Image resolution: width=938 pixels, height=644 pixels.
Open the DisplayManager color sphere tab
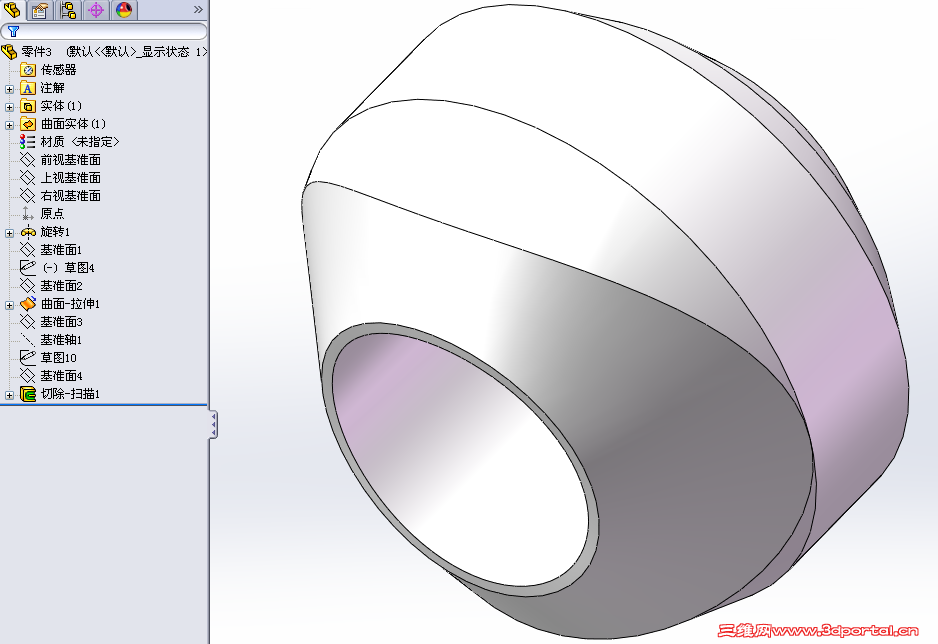click(124, 10)
